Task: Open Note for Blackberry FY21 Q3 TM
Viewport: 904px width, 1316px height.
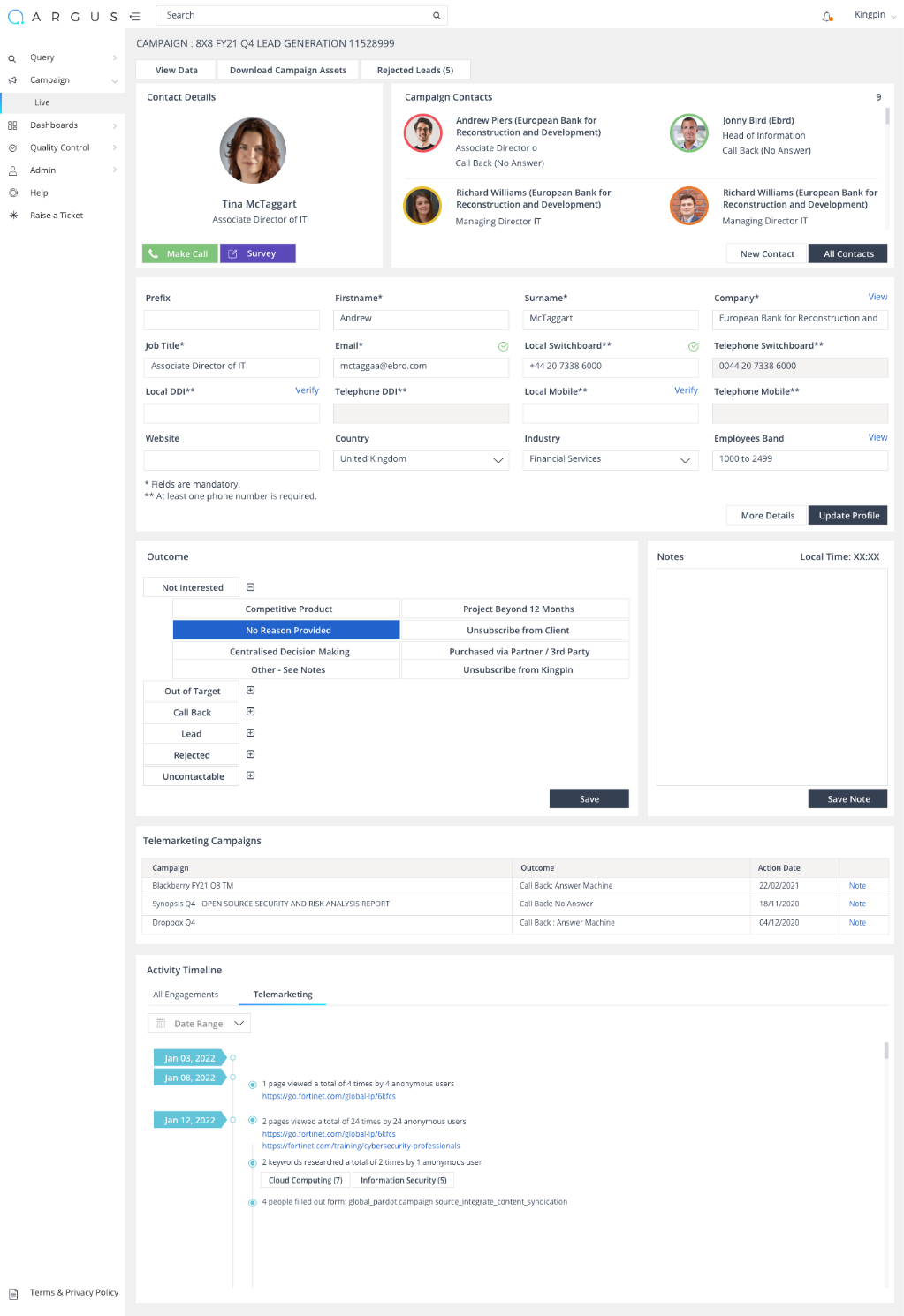Action: [x=857, y=886]
